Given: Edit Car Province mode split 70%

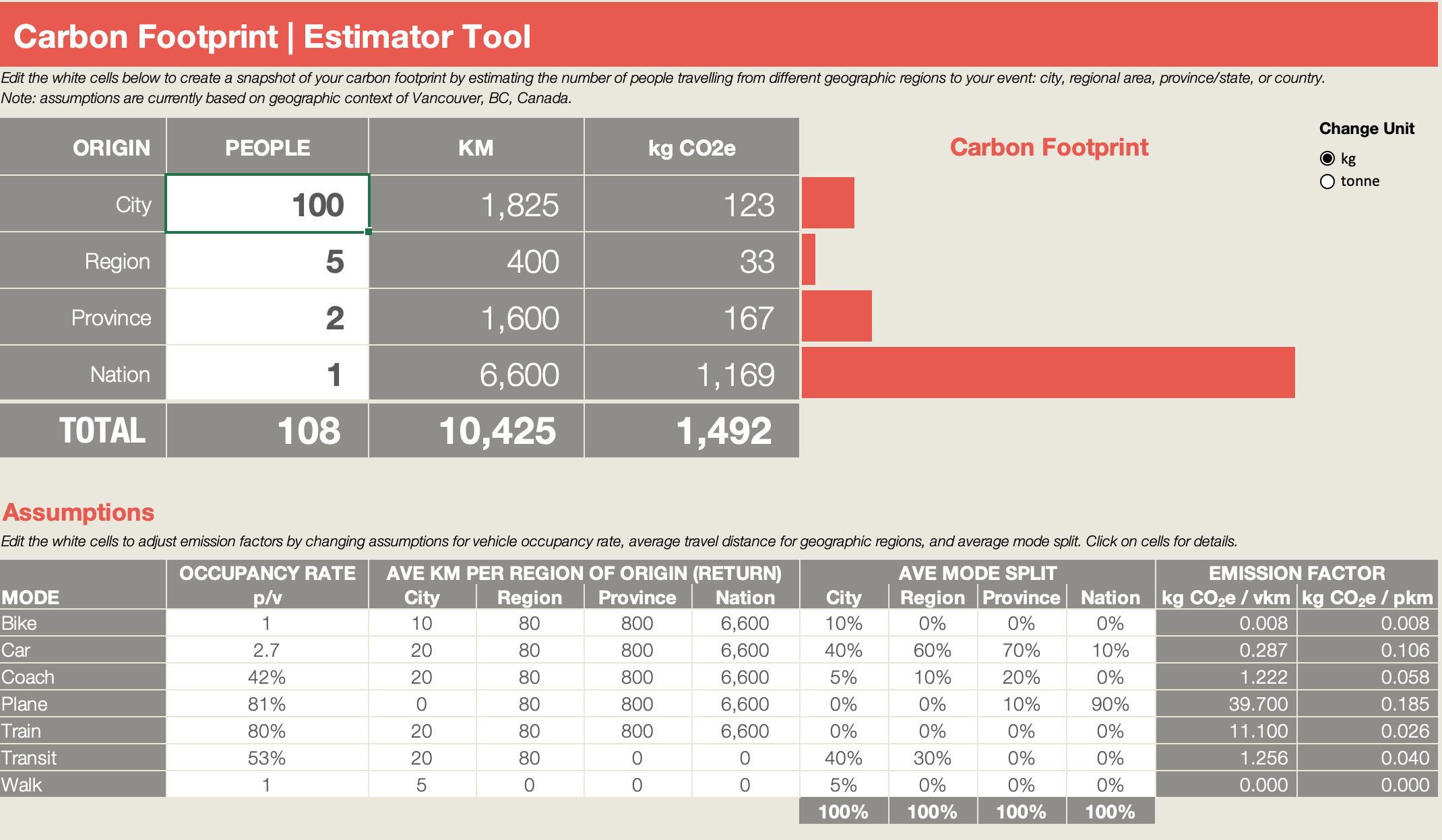Looking at the screenshot, I should click(x=1022, y=650).
